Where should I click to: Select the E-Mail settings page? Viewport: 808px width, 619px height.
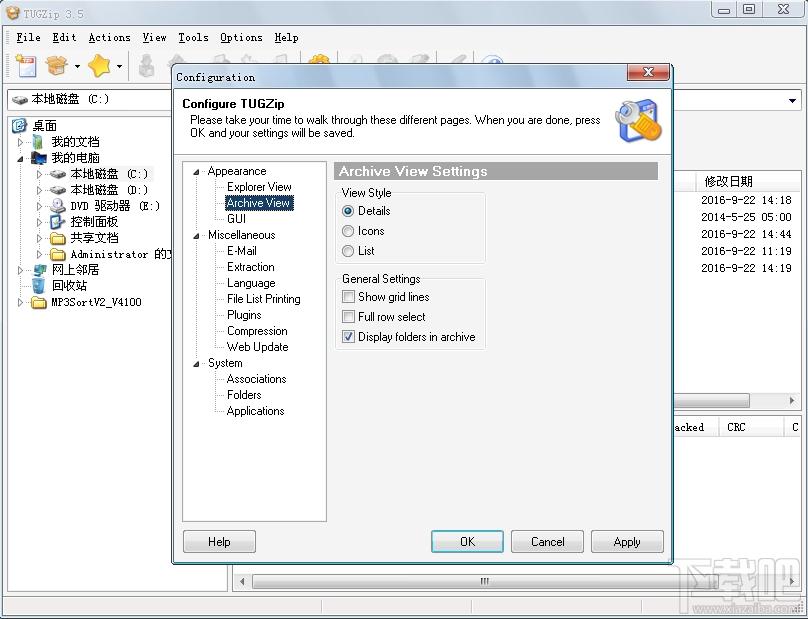242,250
